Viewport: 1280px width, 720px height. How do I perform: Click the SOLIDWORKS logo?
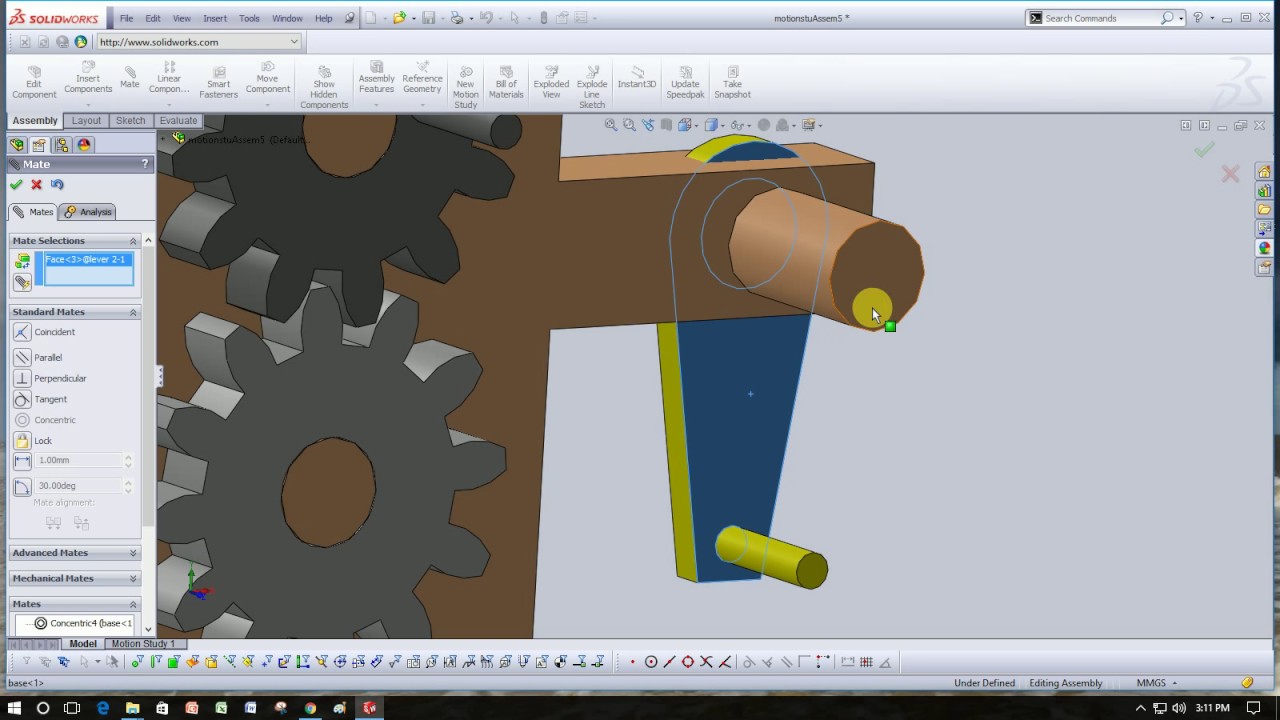[54, 17]
